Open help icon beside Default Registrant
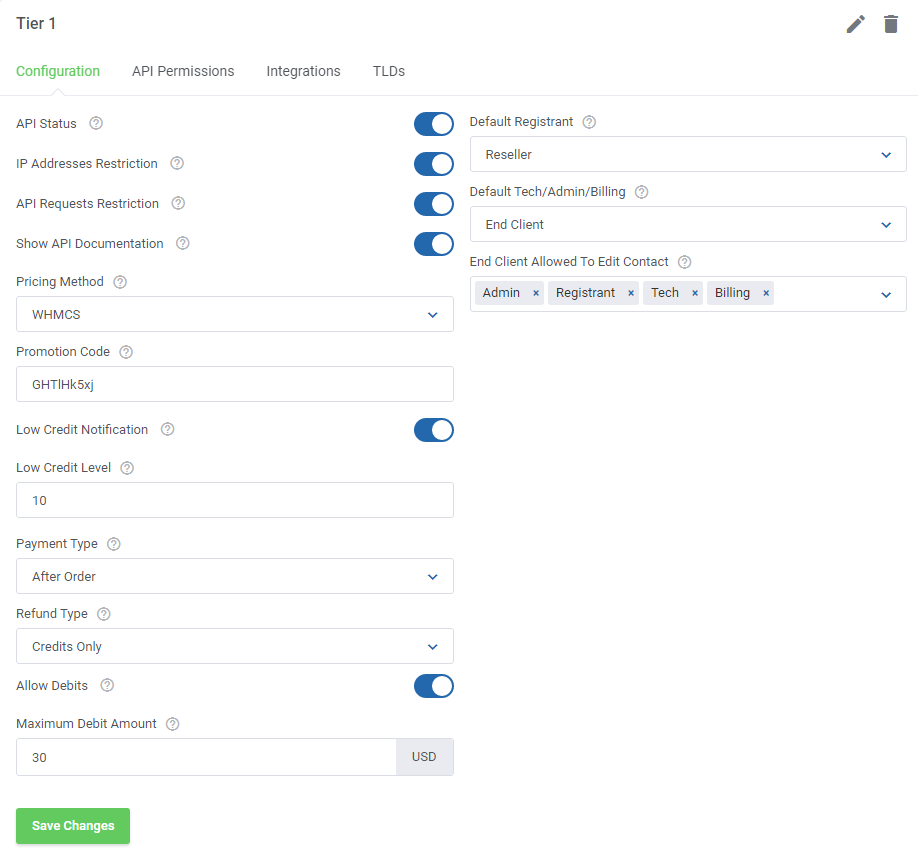This screenshot has height=858, width=918. 589,122
